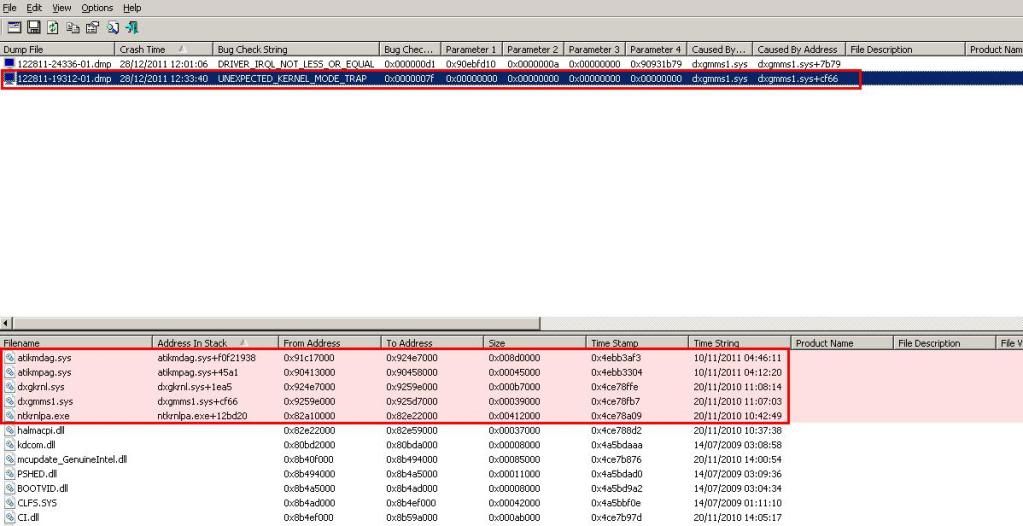The image size is (1023, 526).
Task: Open the File menu
Action: pyautogui.click(x=9, y=8)
